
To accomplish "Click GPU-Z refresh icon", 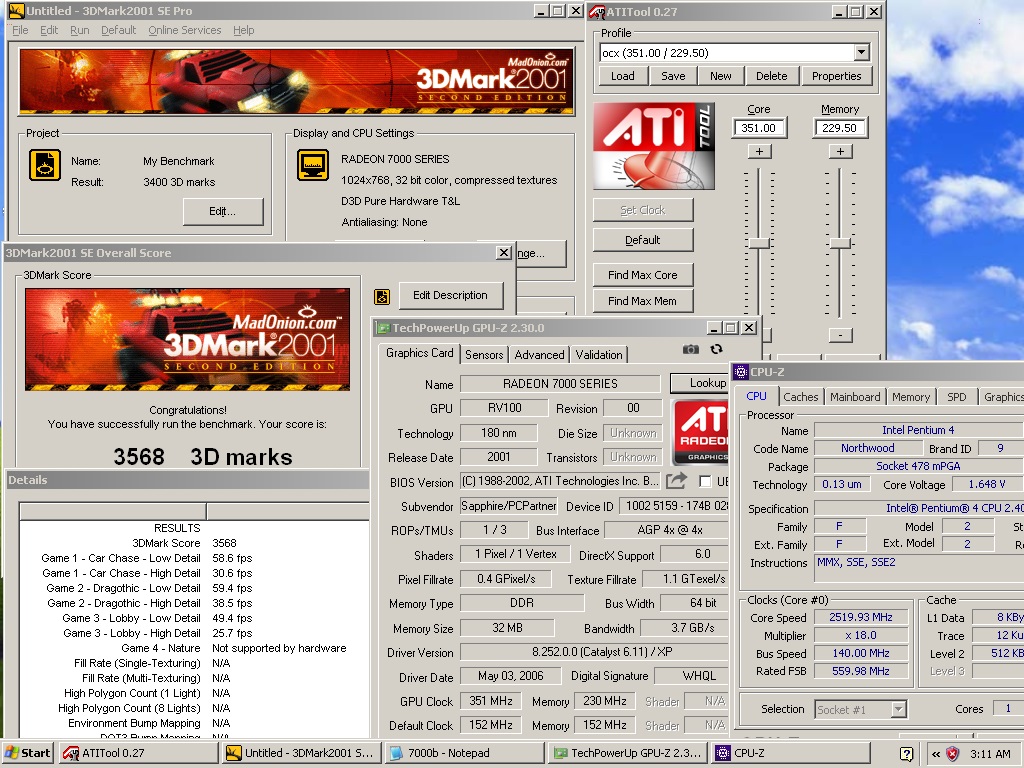I will click(716, 349).
